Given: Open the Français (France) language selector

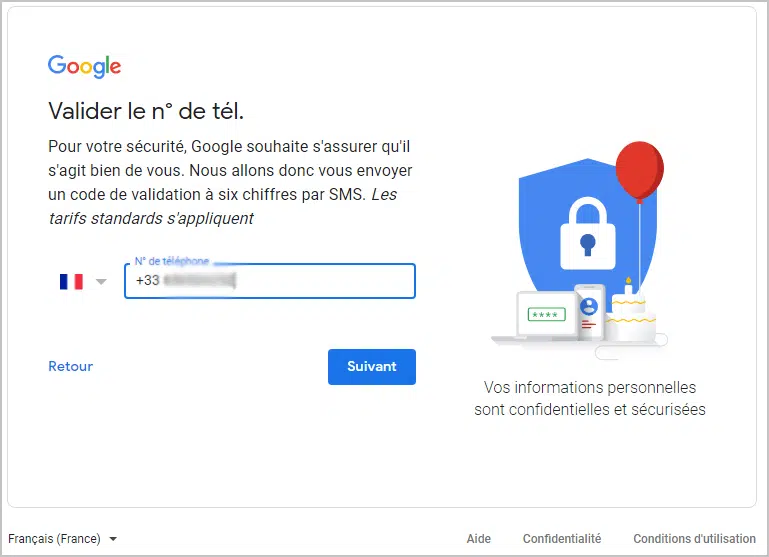Looking at the screenshot, I should pyautogui.click(x=55, y=539).
